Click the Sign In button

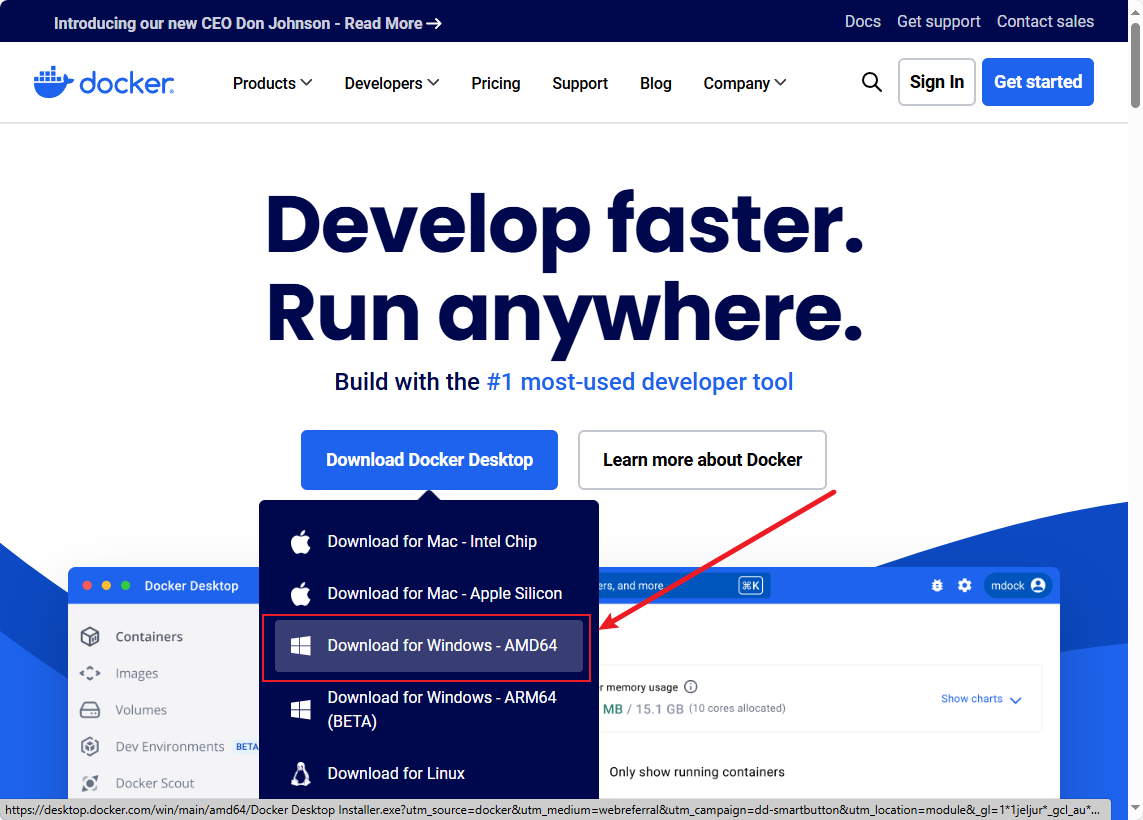coord(936,82)
